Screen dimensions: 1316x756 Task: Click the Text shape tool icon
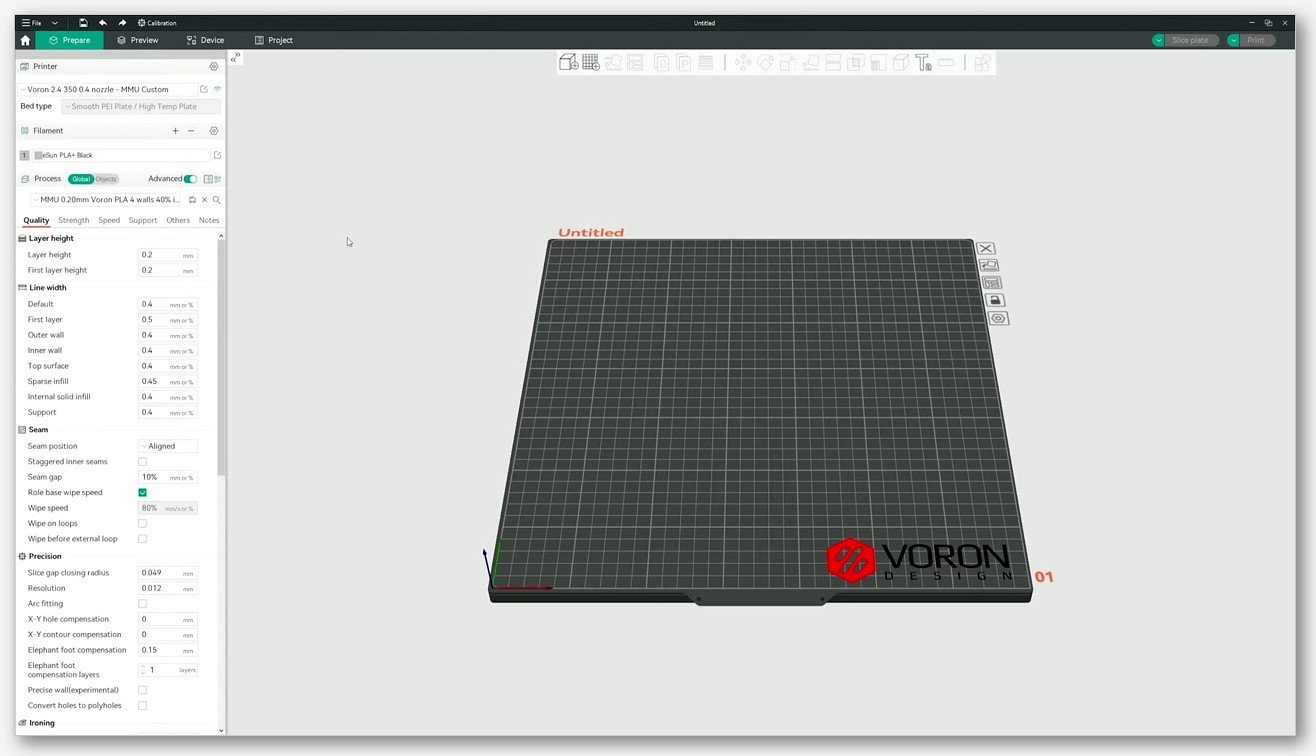pos(923,63)
